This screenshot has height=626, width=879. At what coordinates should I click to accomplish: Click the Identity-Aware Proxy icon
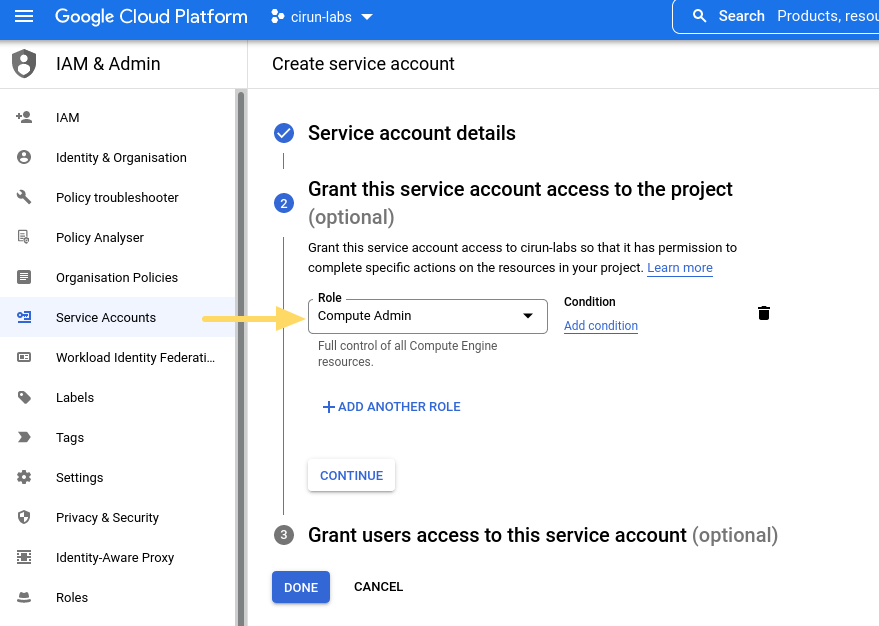[24, 557]
